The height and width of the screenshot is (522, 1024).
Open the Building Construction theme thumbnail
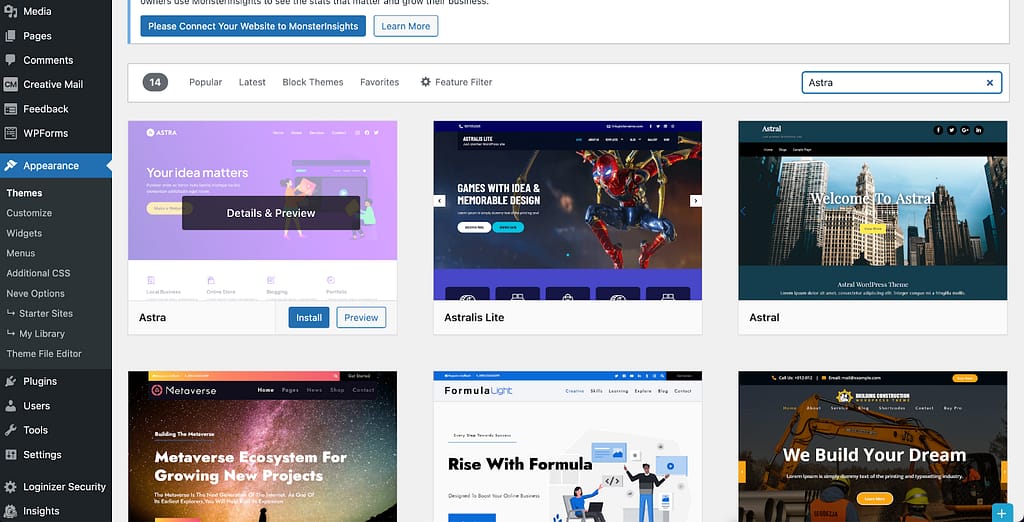(x=872, y=446)
